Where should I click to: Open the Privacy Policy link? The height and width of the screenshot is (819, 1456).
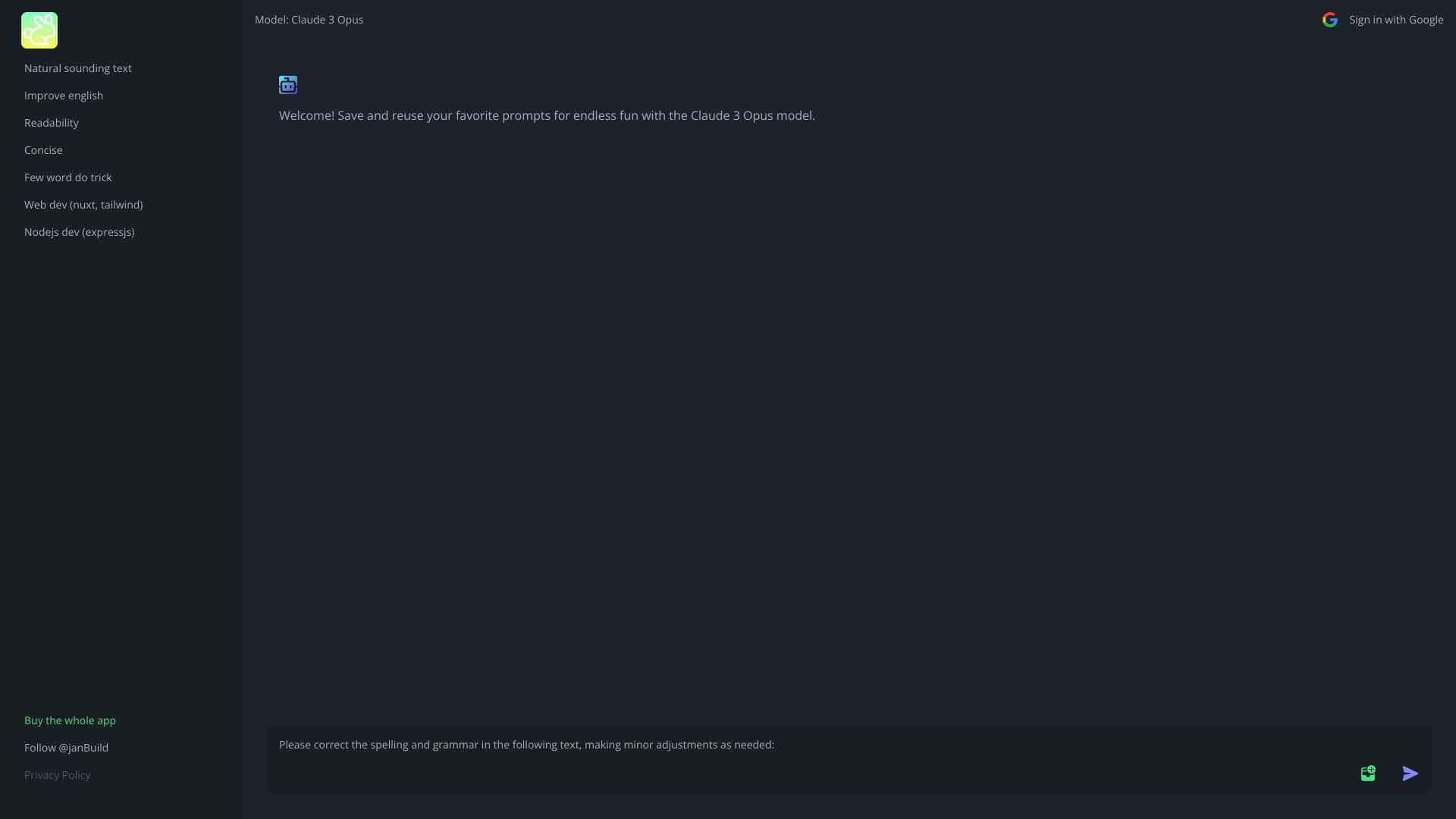(x=58, y=775)
